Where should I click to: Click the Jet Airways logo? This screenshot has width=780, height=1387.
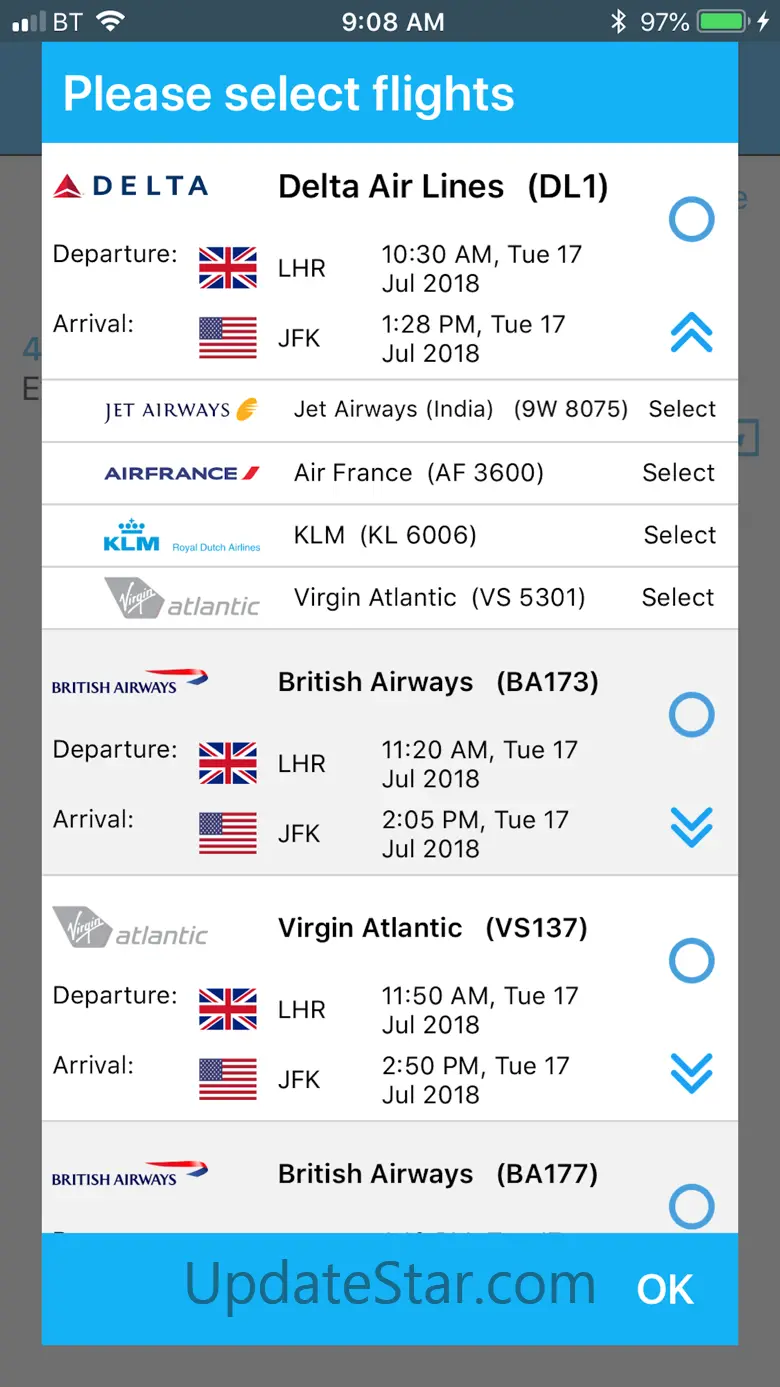pos(181,410)
